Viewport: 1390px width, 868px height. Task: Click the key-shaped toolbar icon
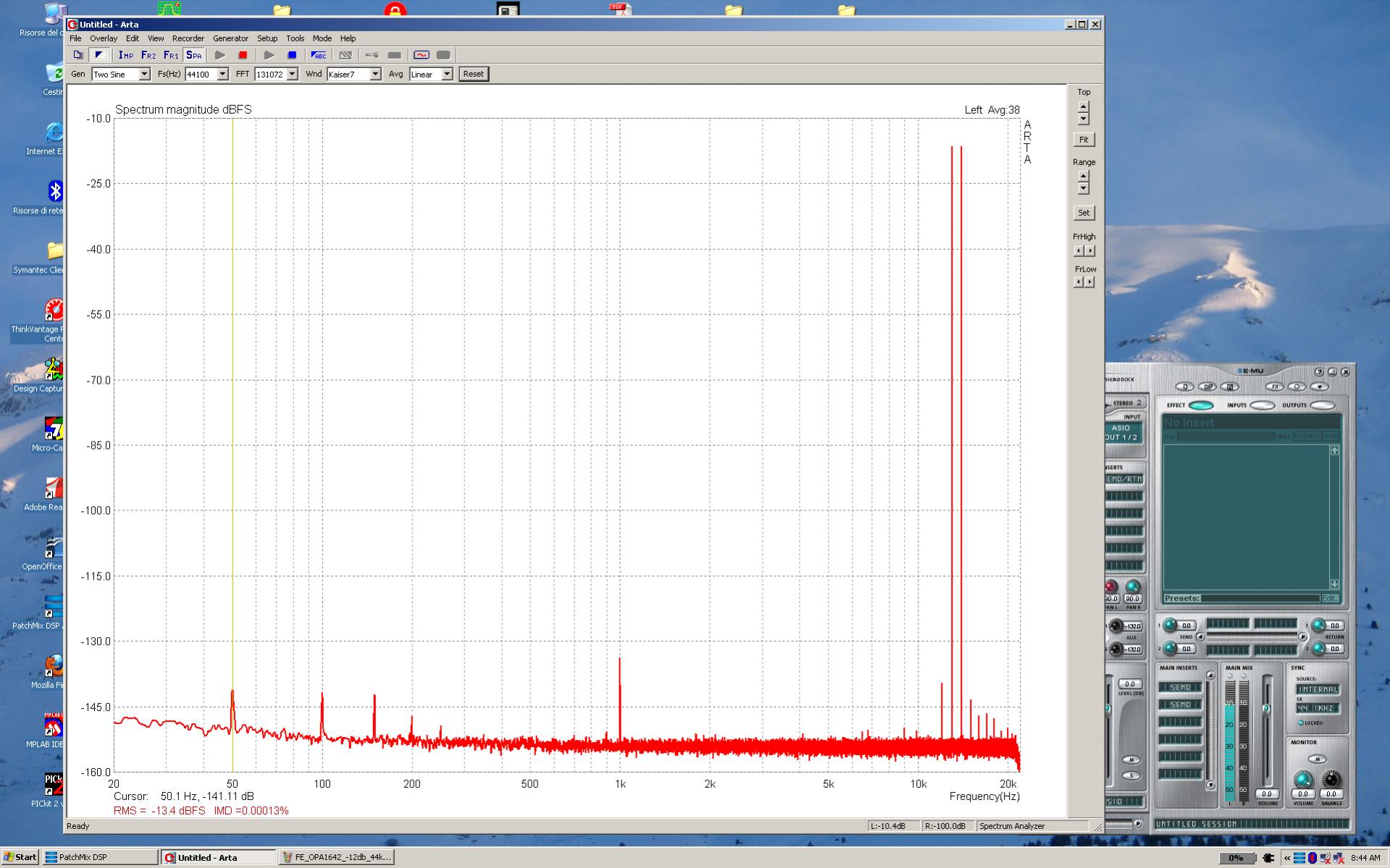coord(372,55)
